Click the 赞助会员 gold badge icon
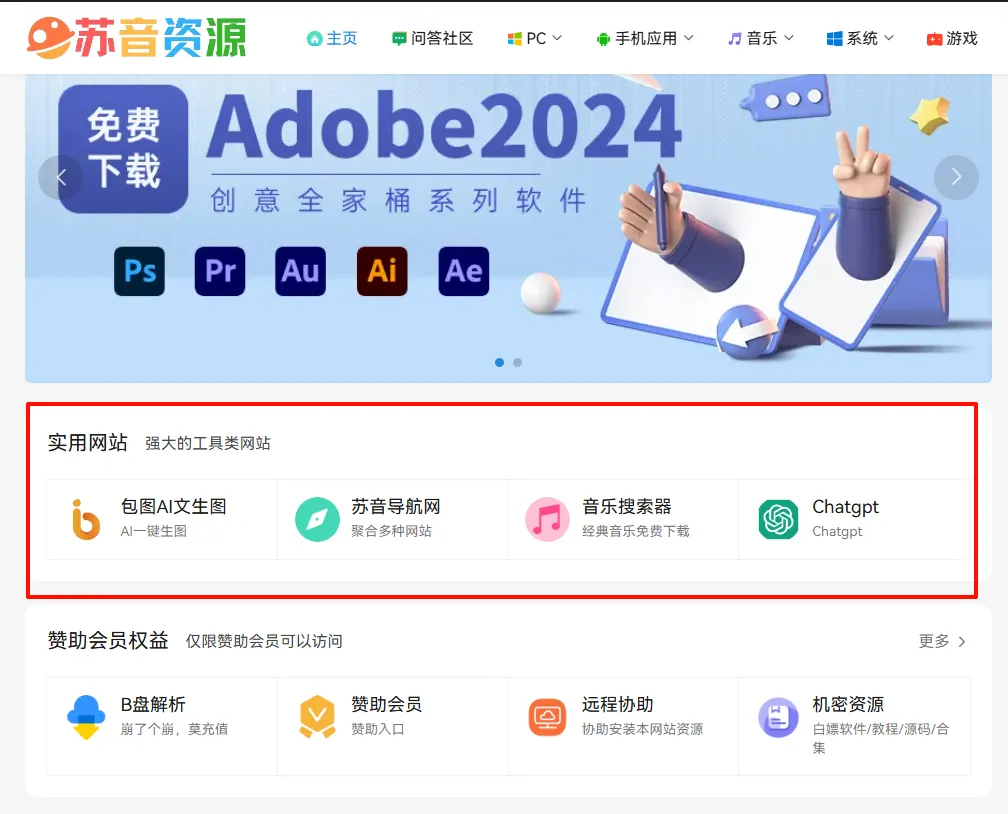The image size is (1008, 814). point(316,714)
